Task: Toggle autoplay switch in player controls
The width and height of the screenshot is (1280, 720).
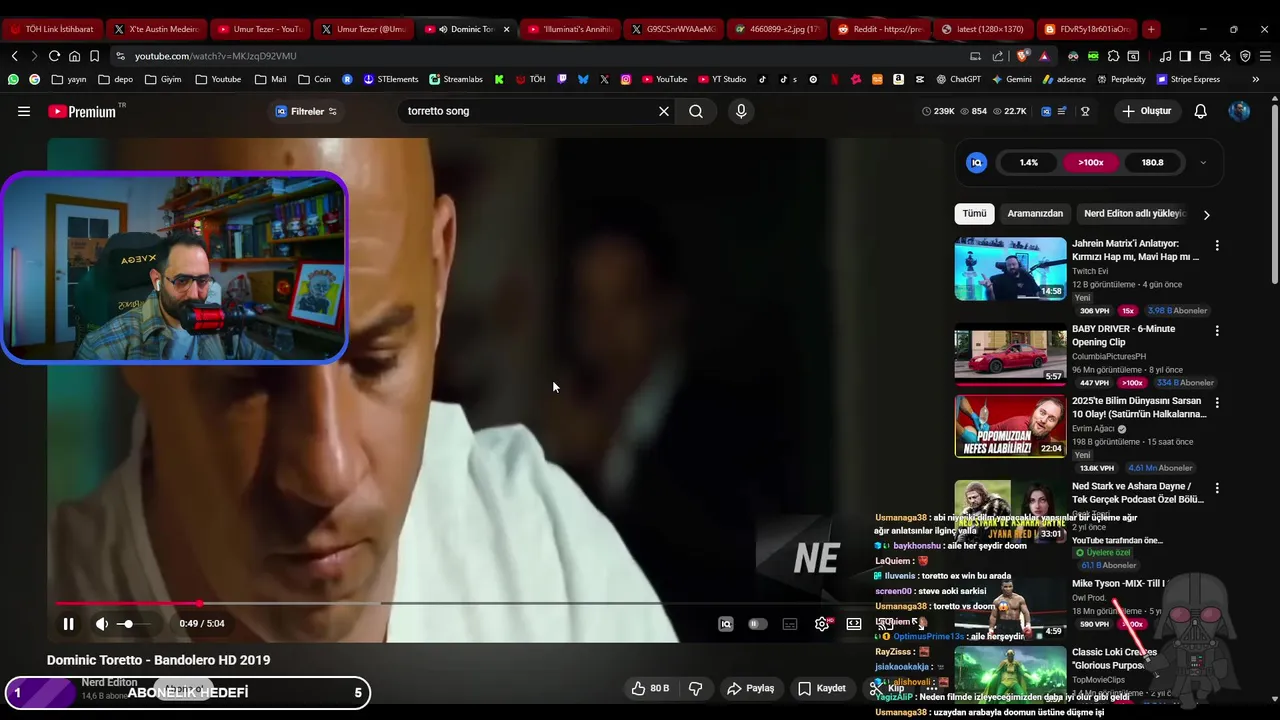Action: click(758, 624)
